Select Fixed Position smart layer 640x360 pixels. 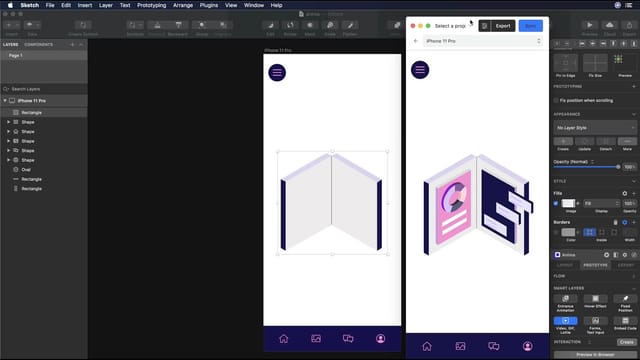pos(625,299)
